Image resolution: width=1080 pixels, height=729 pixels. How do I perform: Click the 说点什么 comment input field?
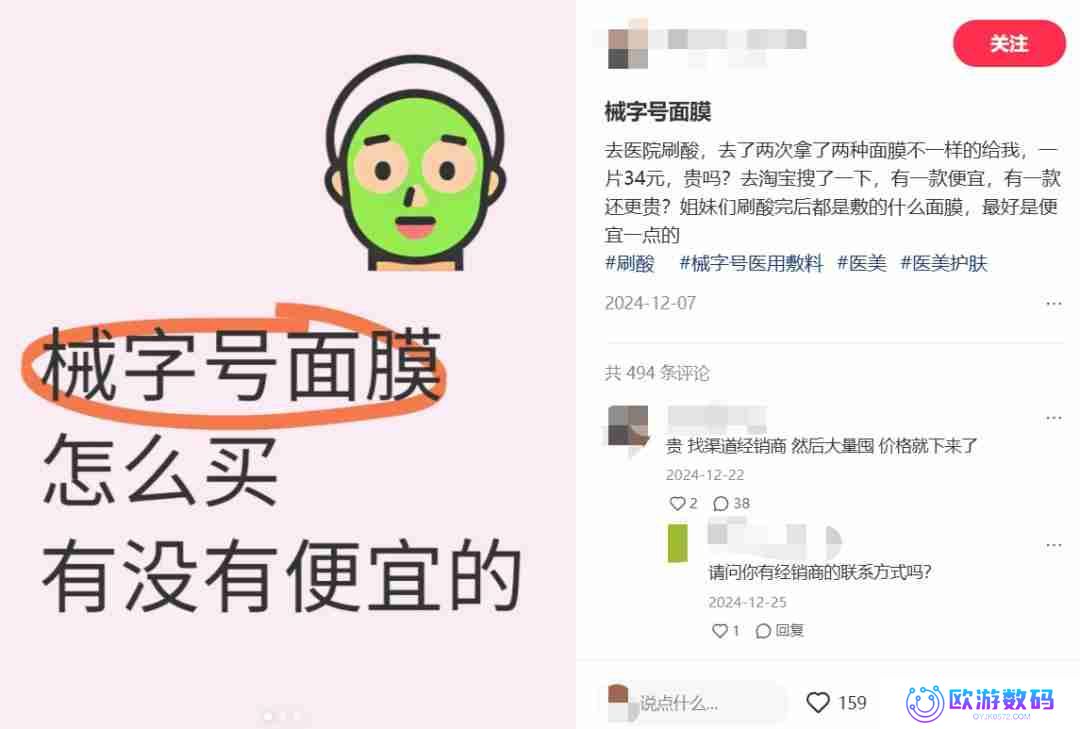(x=694, y=703)
